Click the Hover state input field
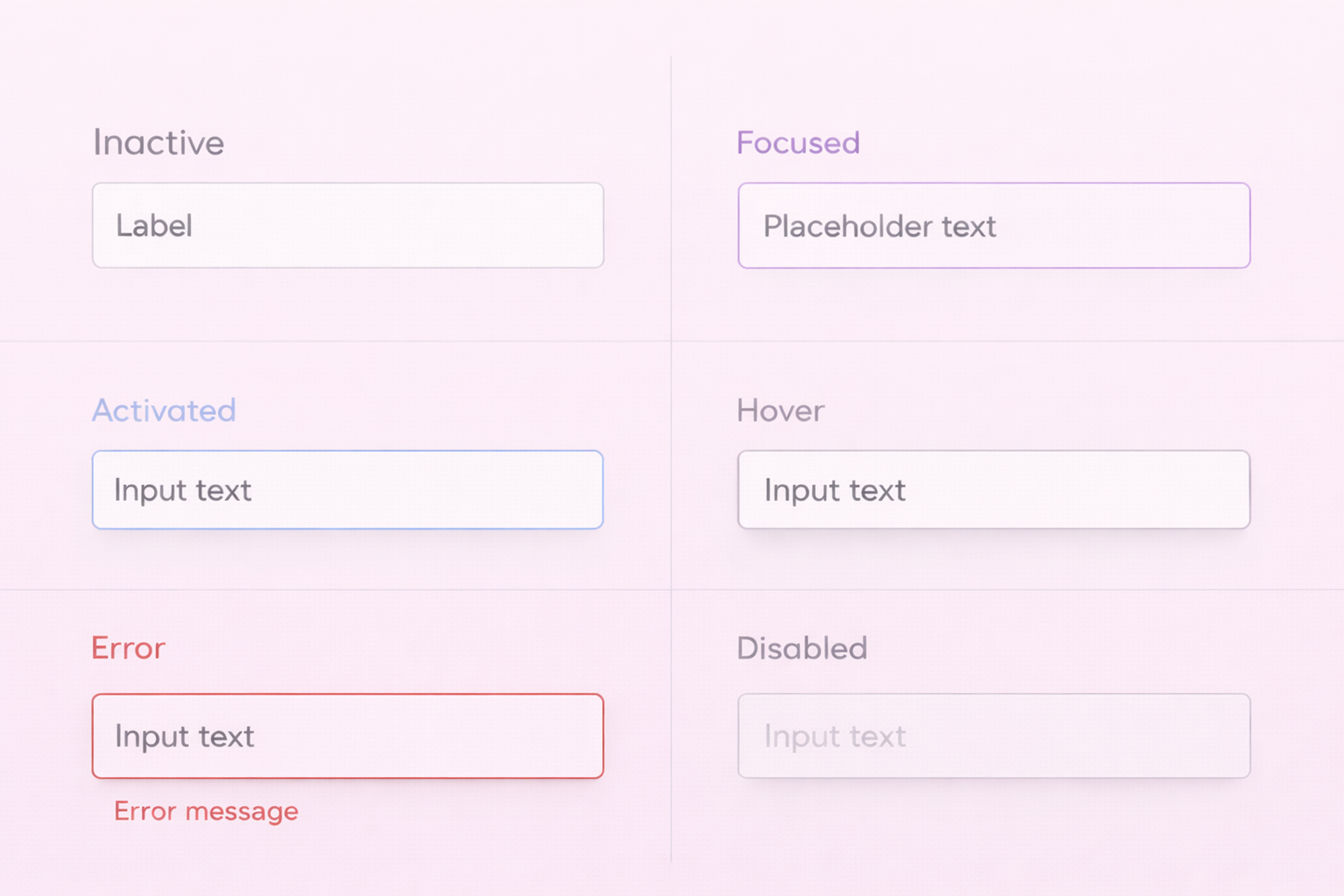The height and width of the screenshot is (896, 1344). pos(994,489)
